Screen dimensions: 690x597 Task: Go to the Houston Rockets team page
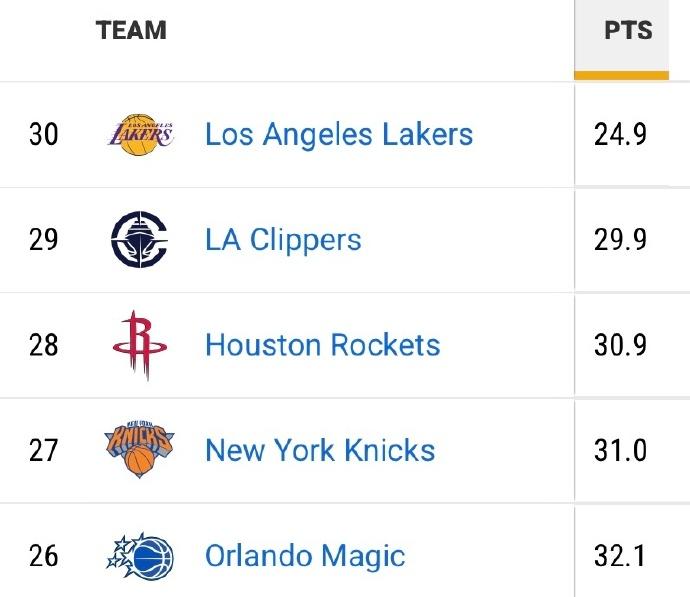pyautogui.click(x=322, y=345)
